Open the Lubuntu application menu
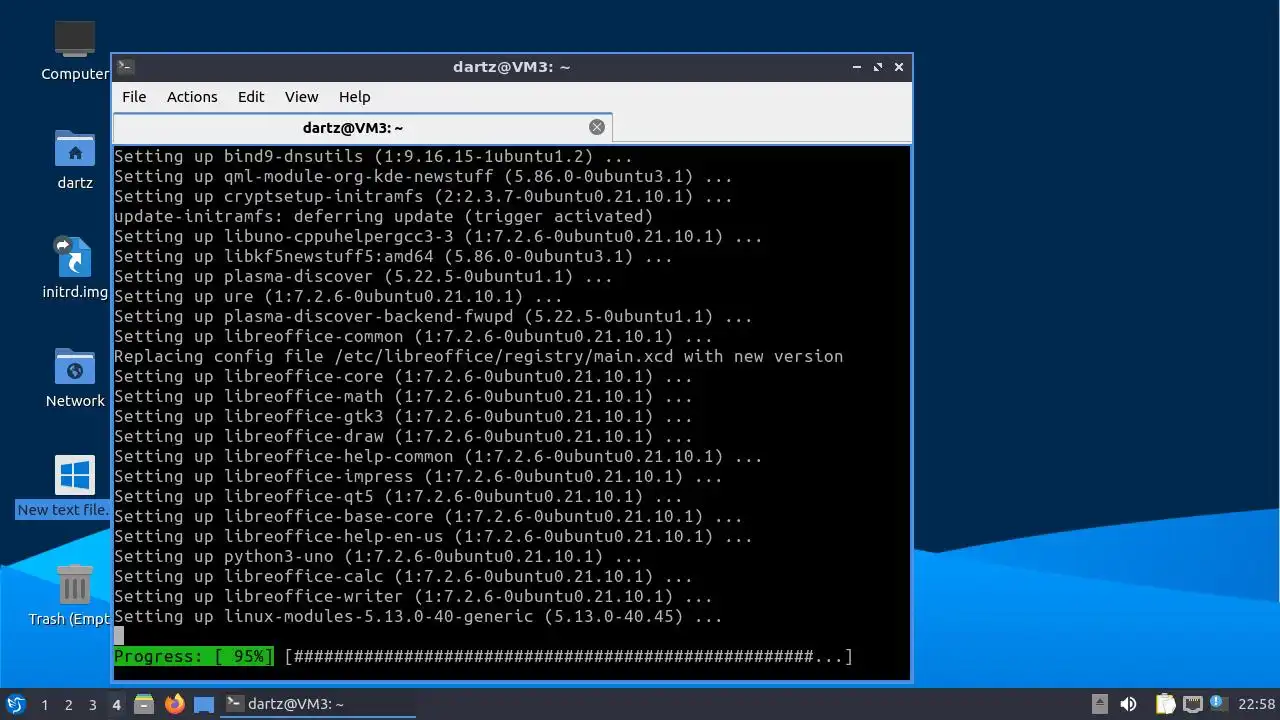Image resolution: width=1280 pixels, height=720 pixels. [x=16, y=704]
